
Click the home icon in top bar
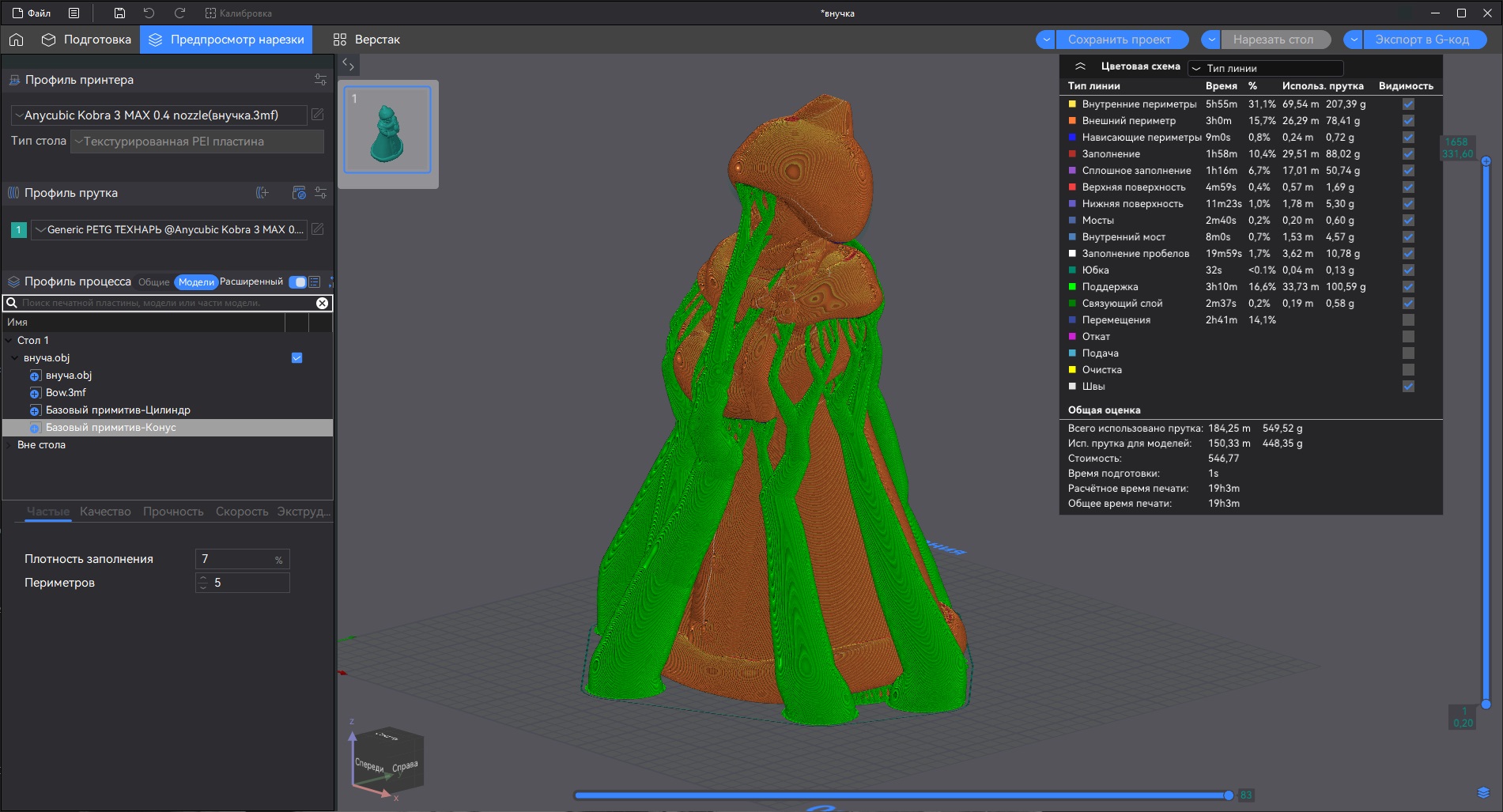tap(17, 40)
